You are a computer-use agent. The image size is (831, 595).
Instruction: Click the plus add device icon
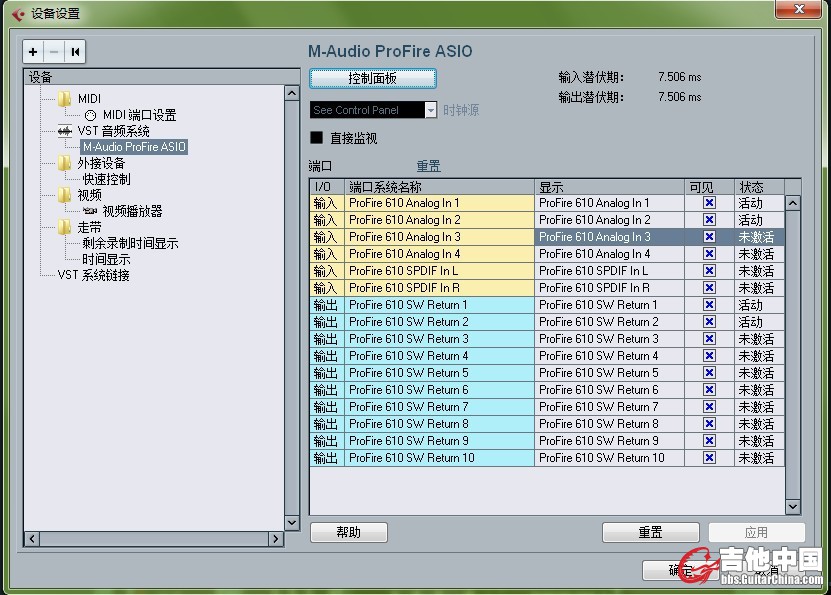click(x=33, y=52)
